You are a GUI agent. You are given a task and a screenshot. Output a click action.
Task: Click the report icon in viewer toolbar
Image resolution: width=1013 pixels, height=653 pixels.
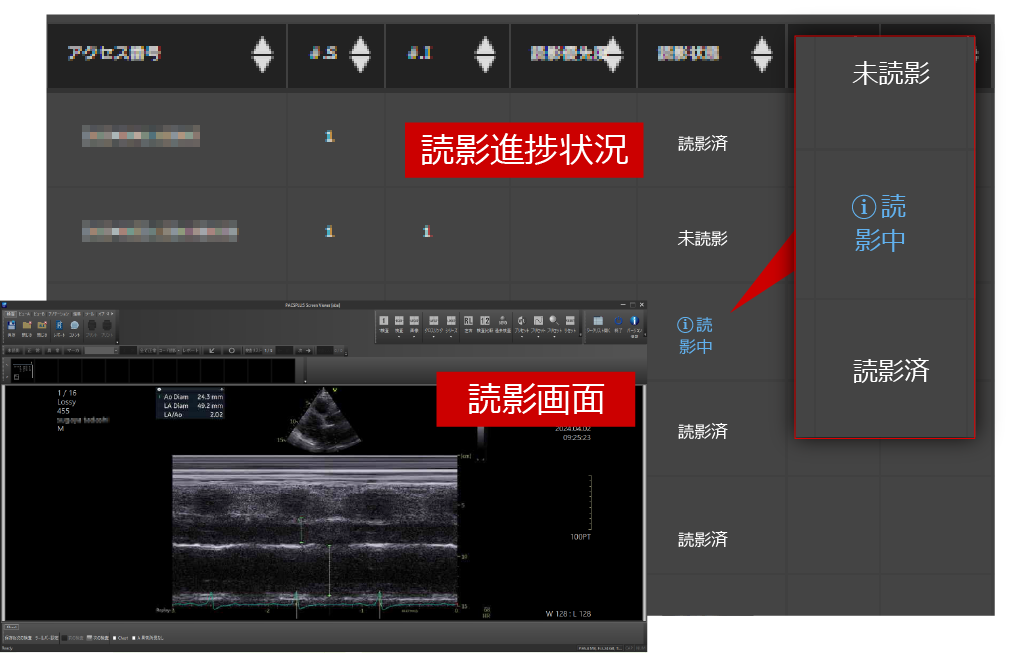(x=59, y=325)
